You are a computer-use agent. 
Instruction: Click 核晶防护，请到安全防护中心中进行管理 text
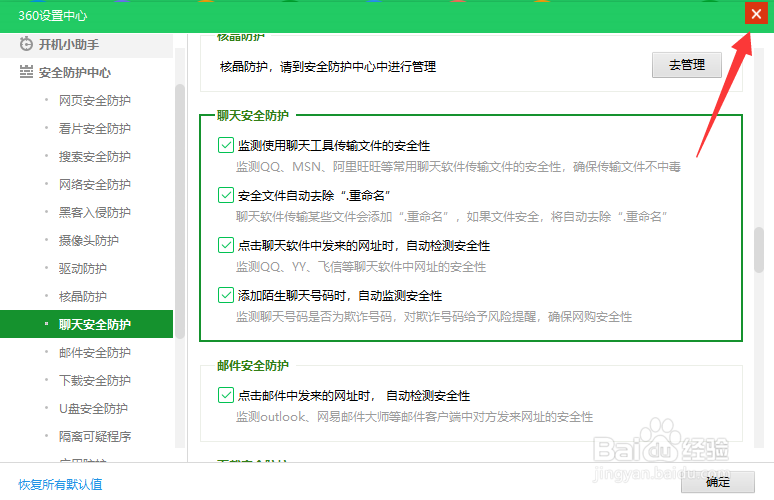pyautogui.click(x=328, y=67)
